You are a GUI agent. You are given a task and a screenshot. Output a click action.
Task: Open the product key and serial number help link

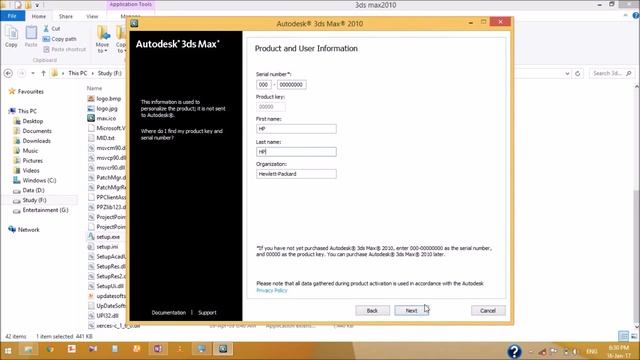182,134
